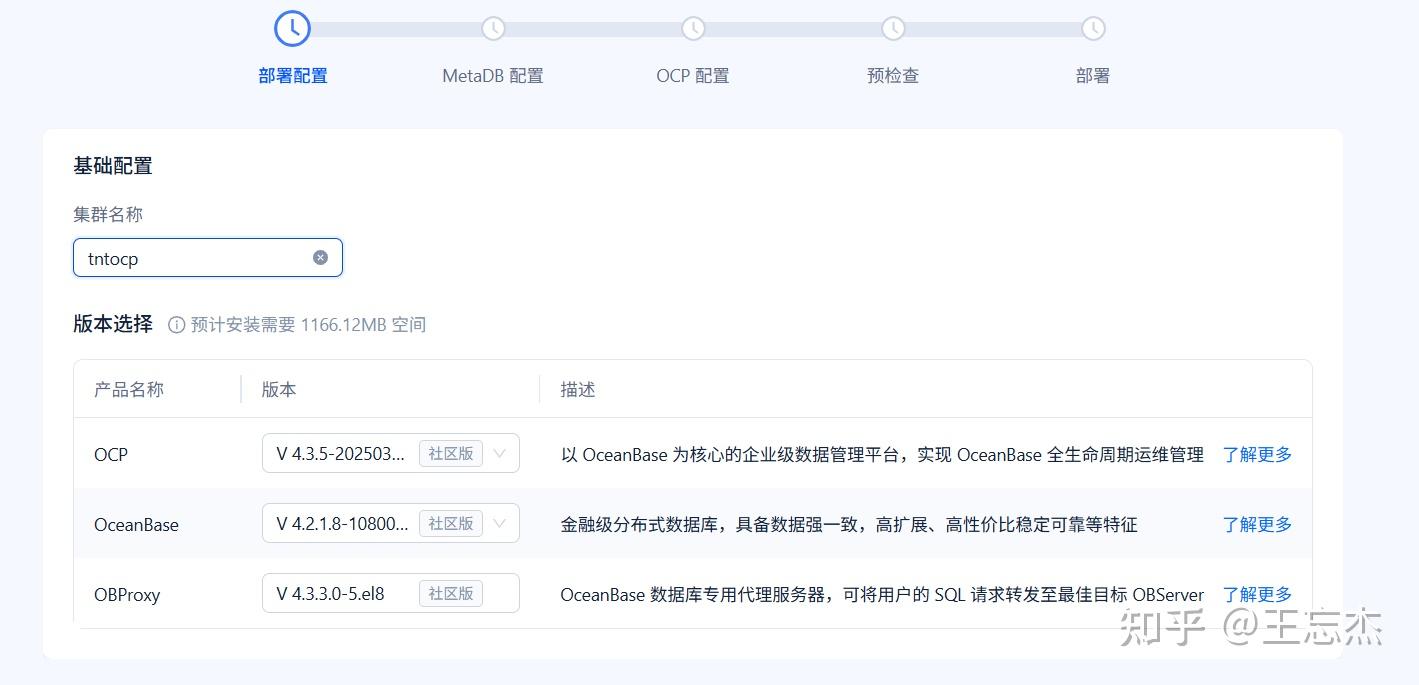Viewport: 1419px width, 685px height.
Task: Open 了解更多 link for OBProxy
Action: (x=1256, y=593)
